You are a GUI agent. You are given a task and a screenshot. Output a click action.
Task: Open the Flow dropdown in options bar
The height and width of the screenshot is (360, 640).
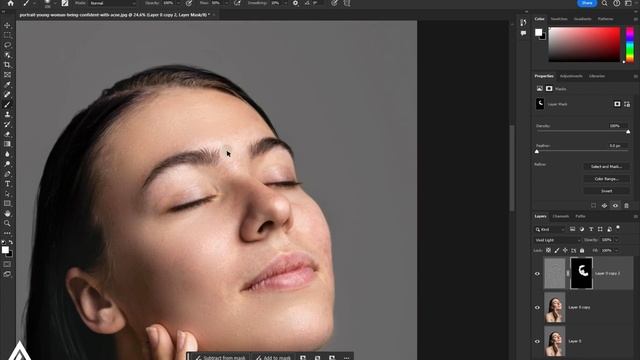227,3
